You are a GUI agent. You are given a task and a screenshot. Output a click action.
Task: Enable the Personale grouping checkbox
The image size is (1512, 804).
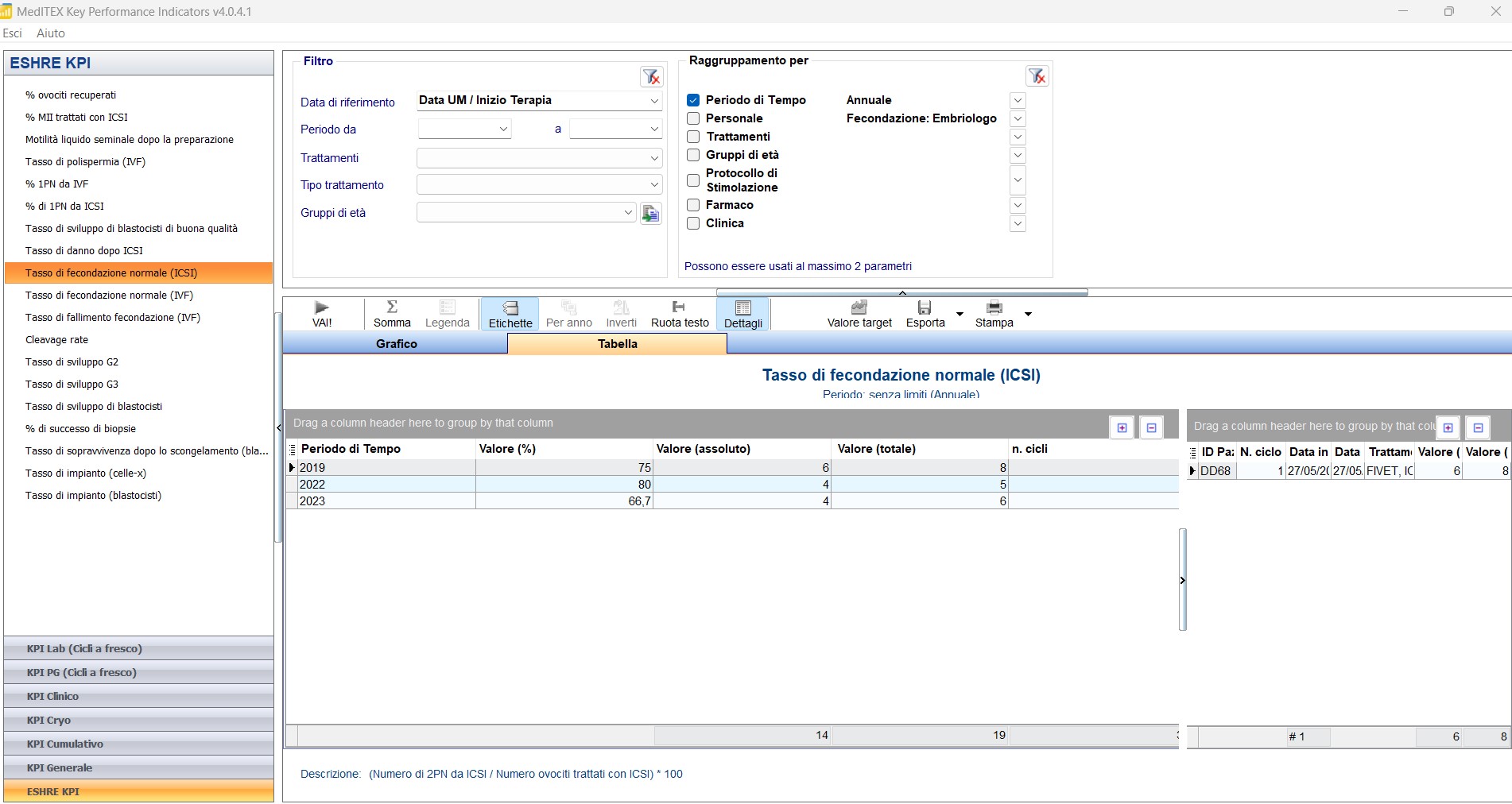(693, 118)
